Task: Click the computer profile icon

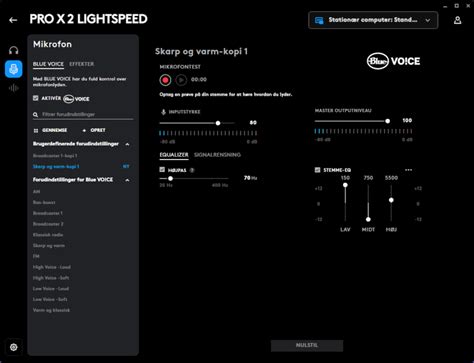Action: (x=319, y=20)
